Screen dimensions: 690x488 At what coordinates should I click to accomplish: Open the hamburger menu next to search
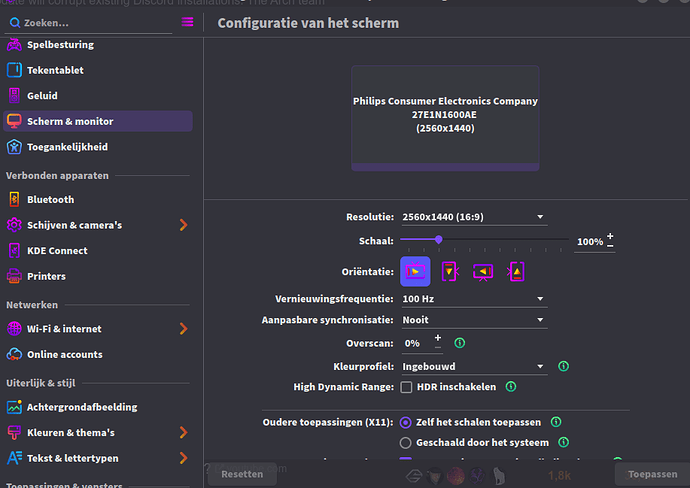(x=187, y=22)
